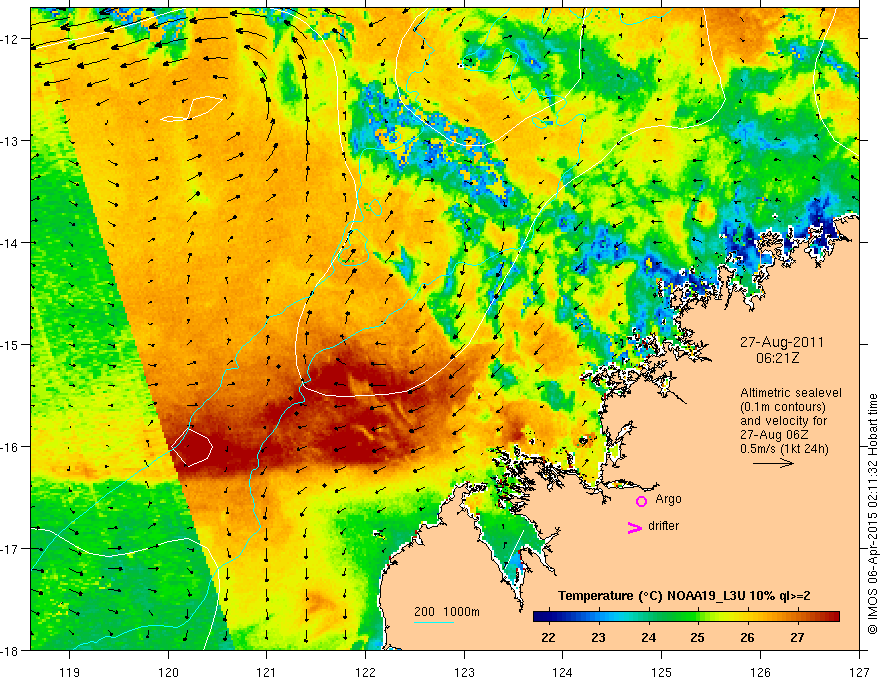The height and width of the screenshot is (680, 880).
Task: Click the cyan isobath legend line under 200 1000m
Action: [433, 622]
